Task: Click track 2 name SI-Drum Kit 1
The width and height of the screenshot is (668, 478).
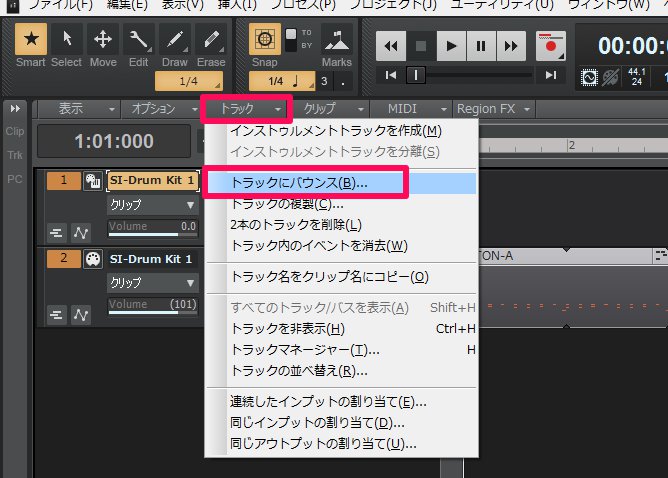Action: click(x=152, y=259)
